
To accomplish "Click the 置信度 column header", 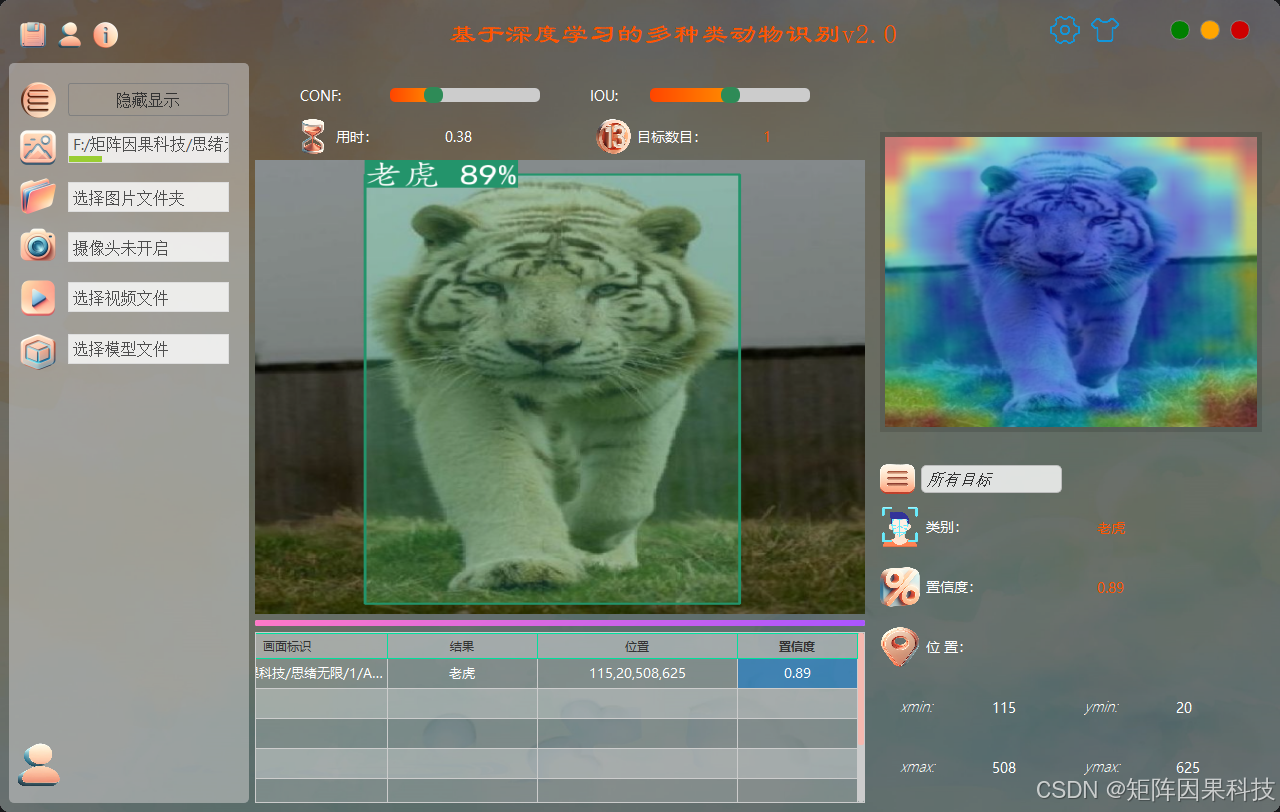I will [x=797, y=646].
